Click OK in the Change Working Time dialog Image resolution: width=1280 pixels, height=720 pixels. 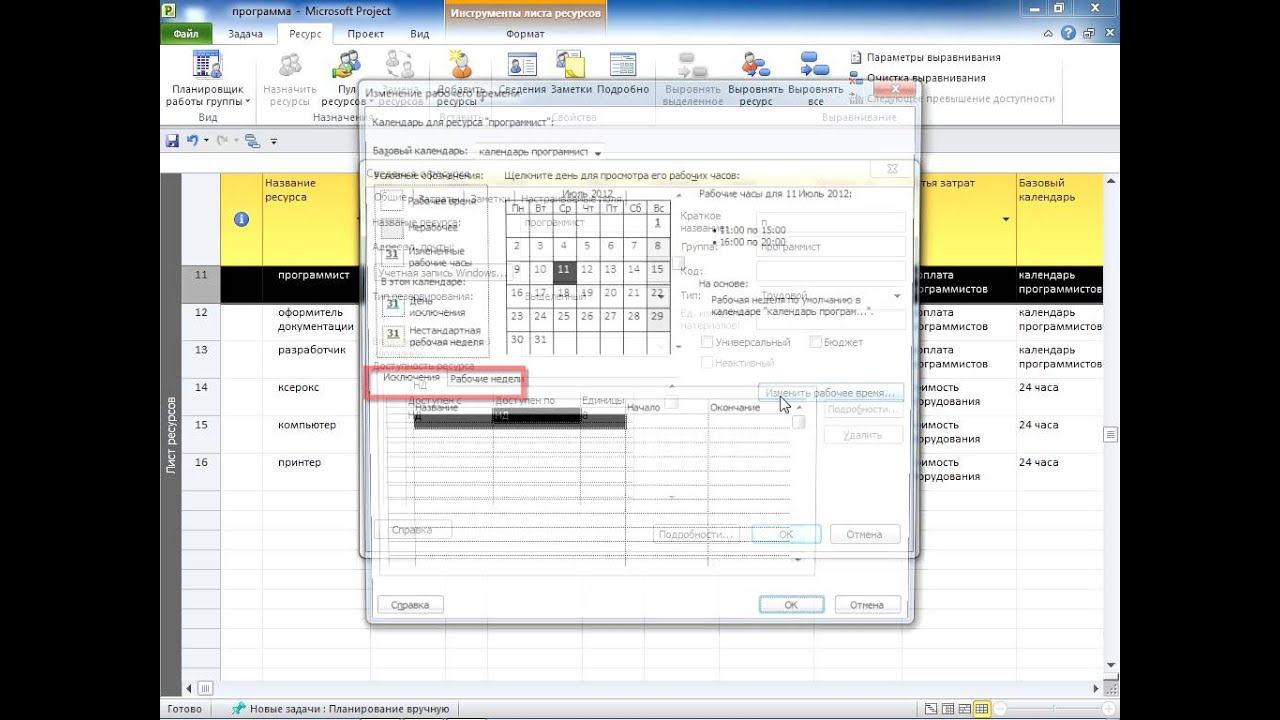791,605
